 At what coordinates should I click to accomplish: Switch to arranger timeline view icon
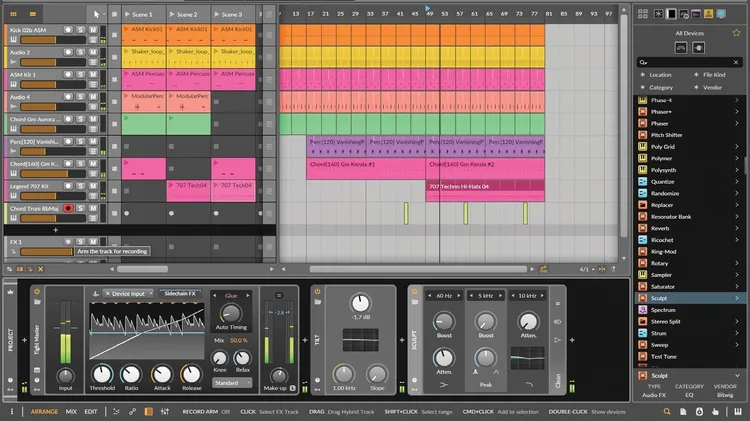coord(33,14)
